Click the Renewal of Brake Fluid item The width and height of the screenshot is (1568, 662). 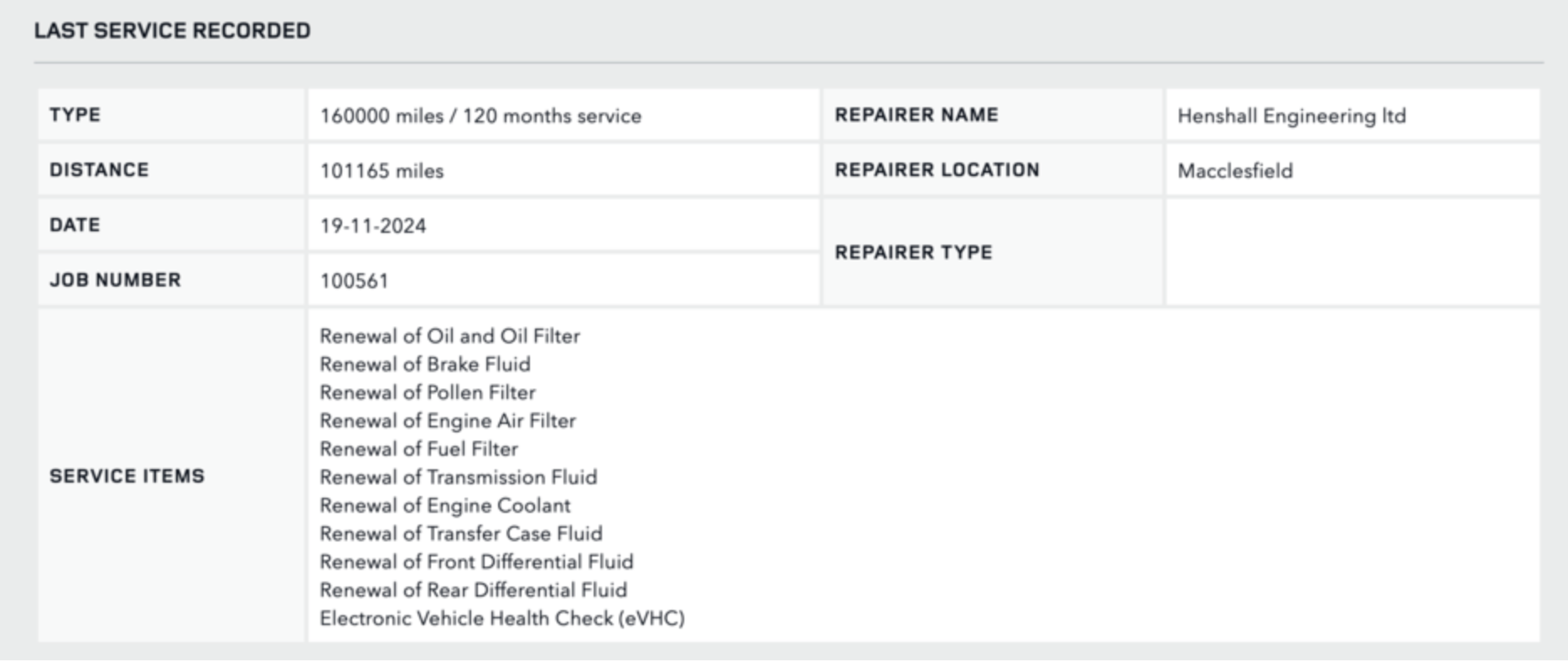pyautogui.click(x=424, y=365)
